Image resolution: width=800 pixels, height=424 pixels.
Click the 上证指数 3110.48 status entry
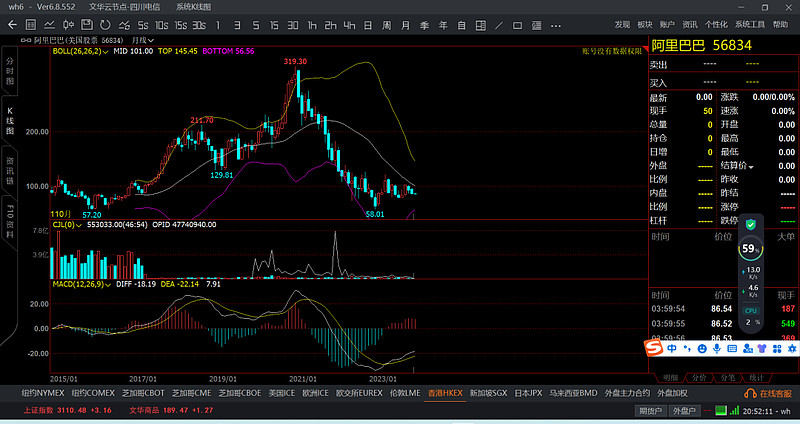tap(67, 410)
